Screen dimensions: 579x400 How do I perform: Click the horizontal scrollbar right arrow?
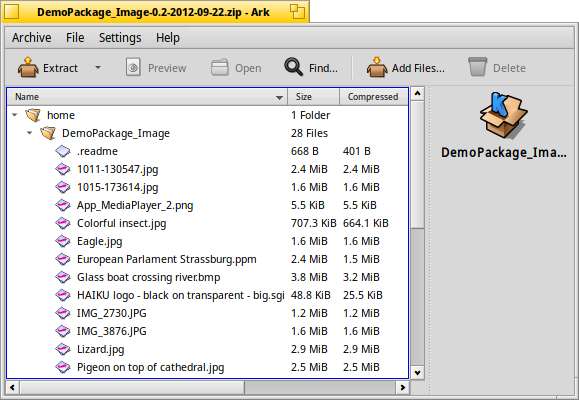pyautogui.click(x=402, y=387)
